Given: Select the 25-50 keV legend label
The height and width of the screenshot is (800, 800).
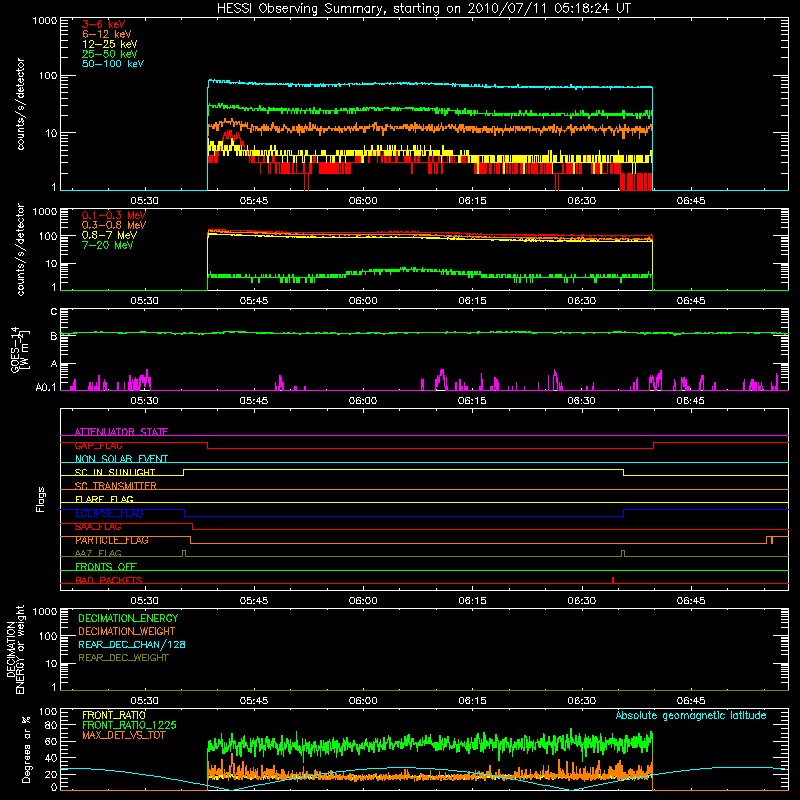Looking at the screenshot, I should pos(110,54).
